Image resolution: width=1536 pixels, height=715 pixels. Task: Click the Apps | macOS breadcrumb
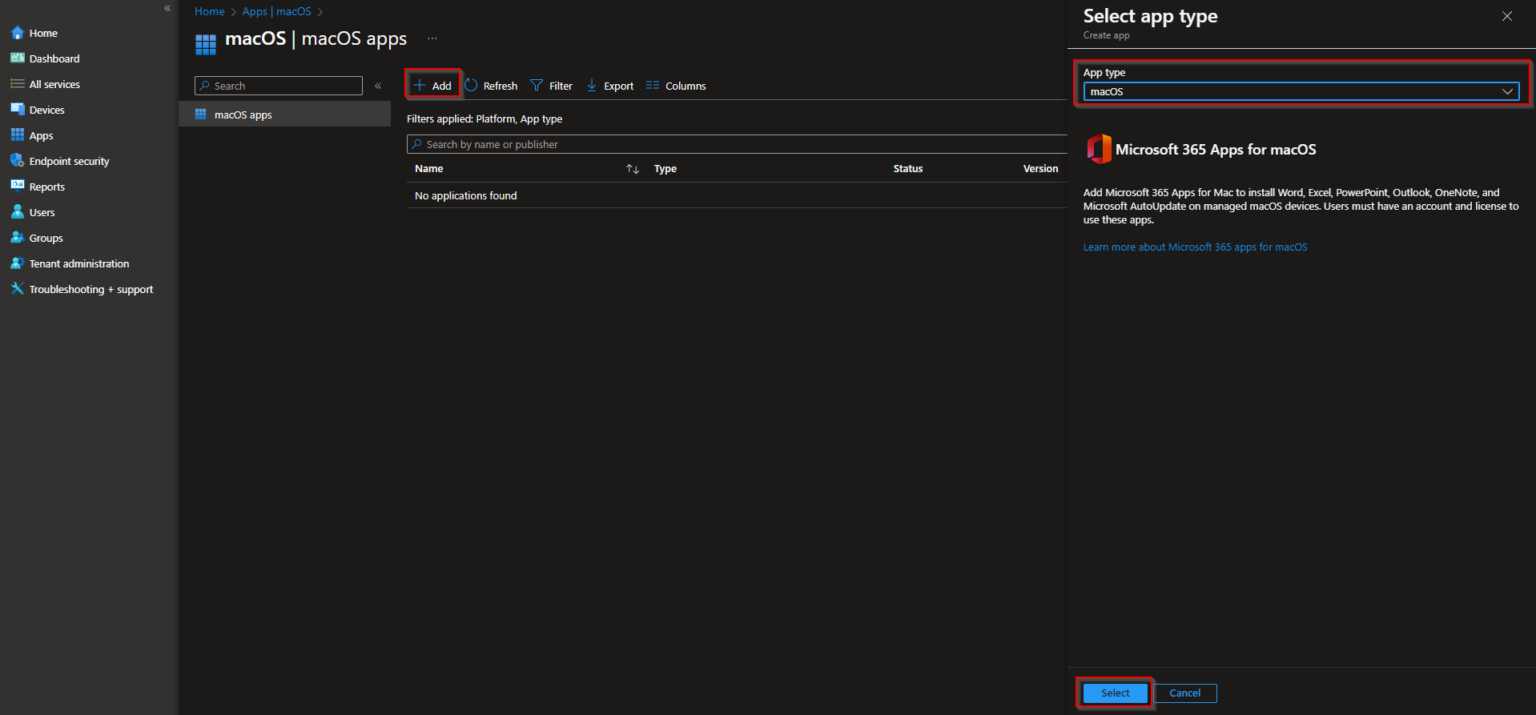click(277, 12)
